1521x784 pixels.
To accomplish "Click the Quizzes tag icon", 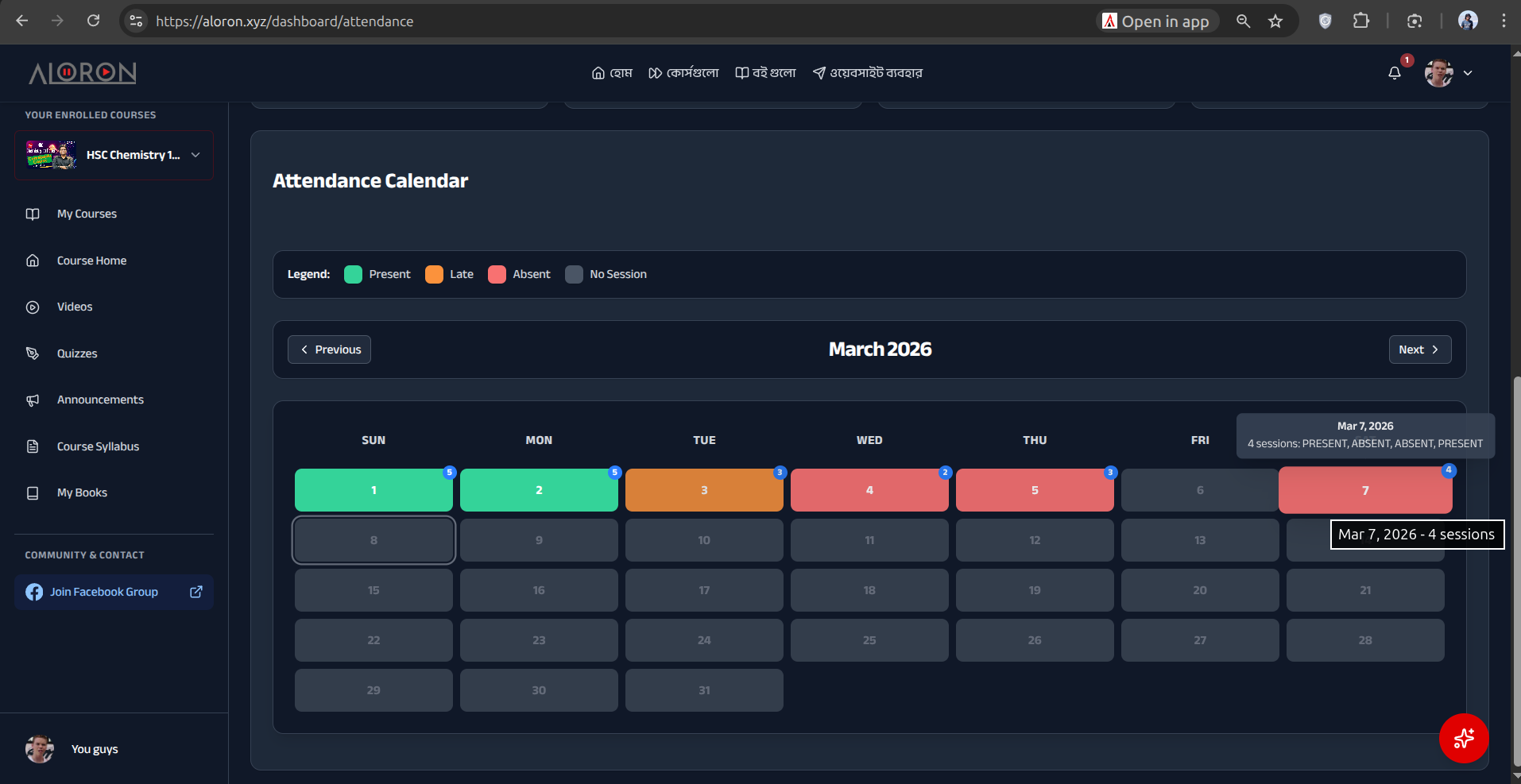I will [x=33, y=353].
